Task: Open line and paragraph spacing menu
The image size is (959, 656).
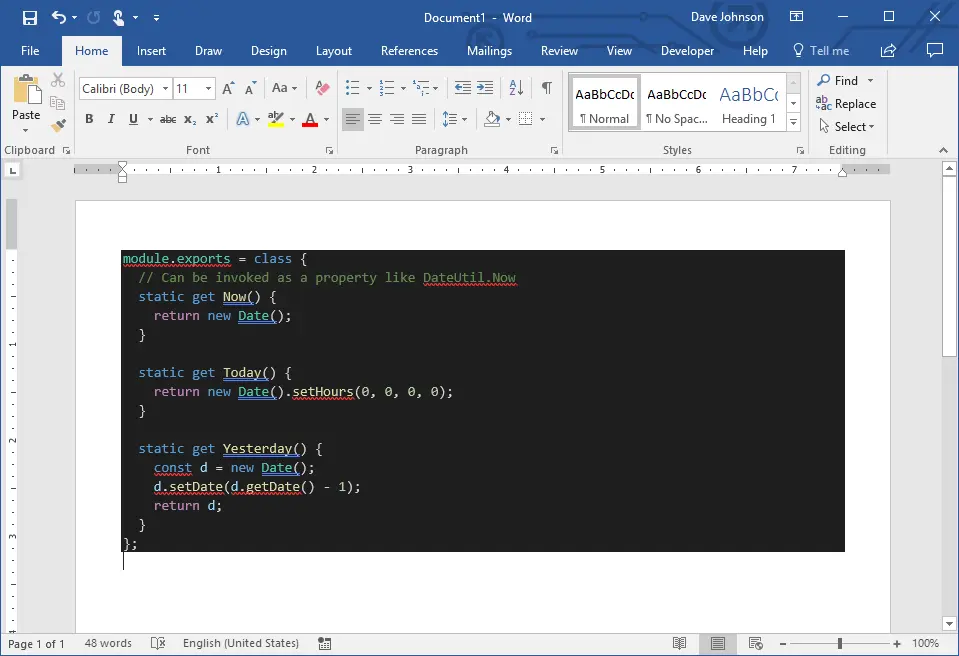Action: pos(454,119)
